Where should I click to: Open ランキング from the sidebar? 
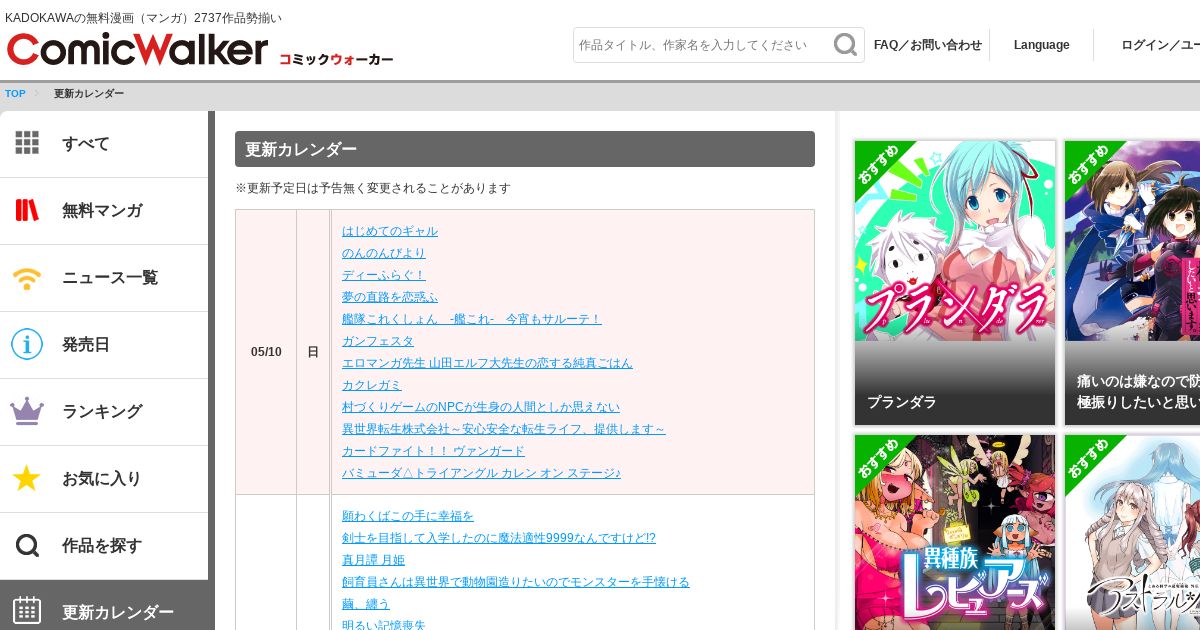[x=104, y=412]
